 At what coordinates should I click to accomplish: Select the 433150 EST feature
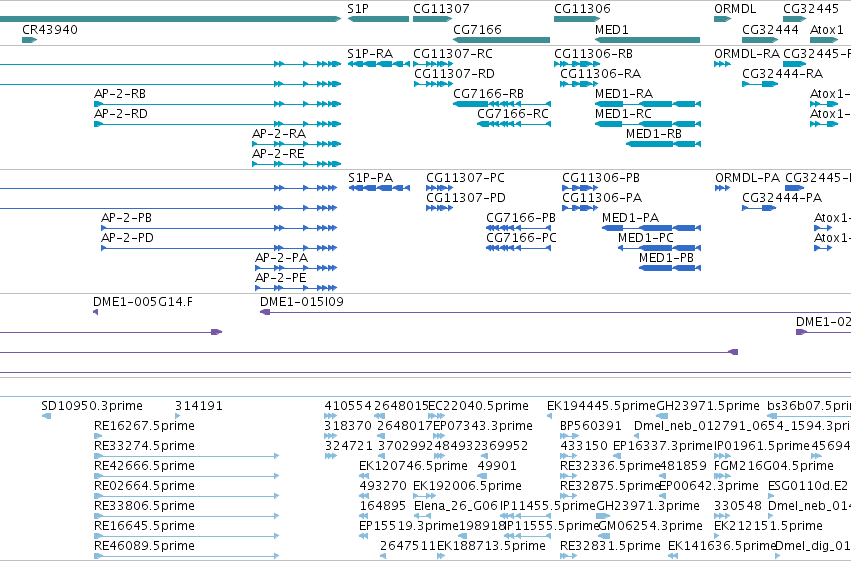pos(569,456)
